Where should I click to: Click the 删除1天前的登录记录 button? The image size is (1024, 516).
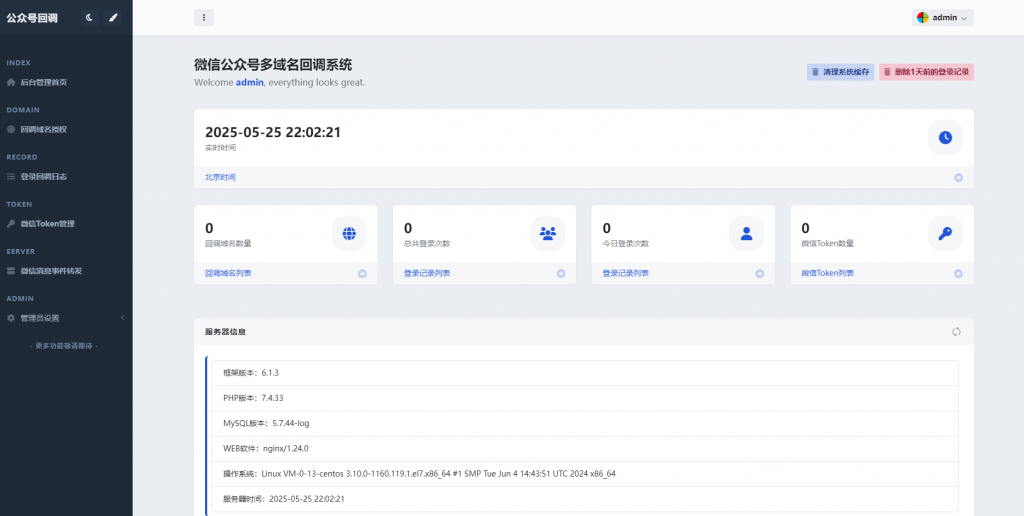[927, 72]
